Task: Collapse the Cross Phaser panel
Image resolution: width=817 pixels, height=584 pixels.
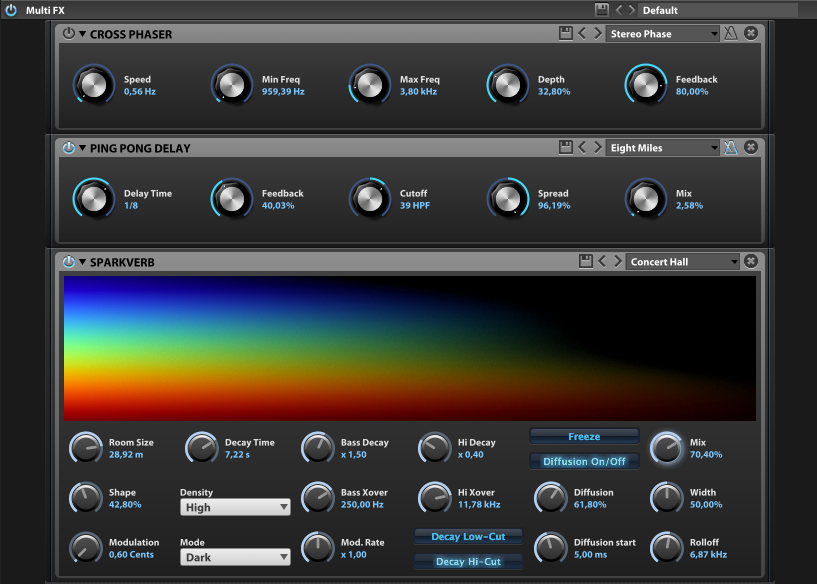Action: click(82, 34)
